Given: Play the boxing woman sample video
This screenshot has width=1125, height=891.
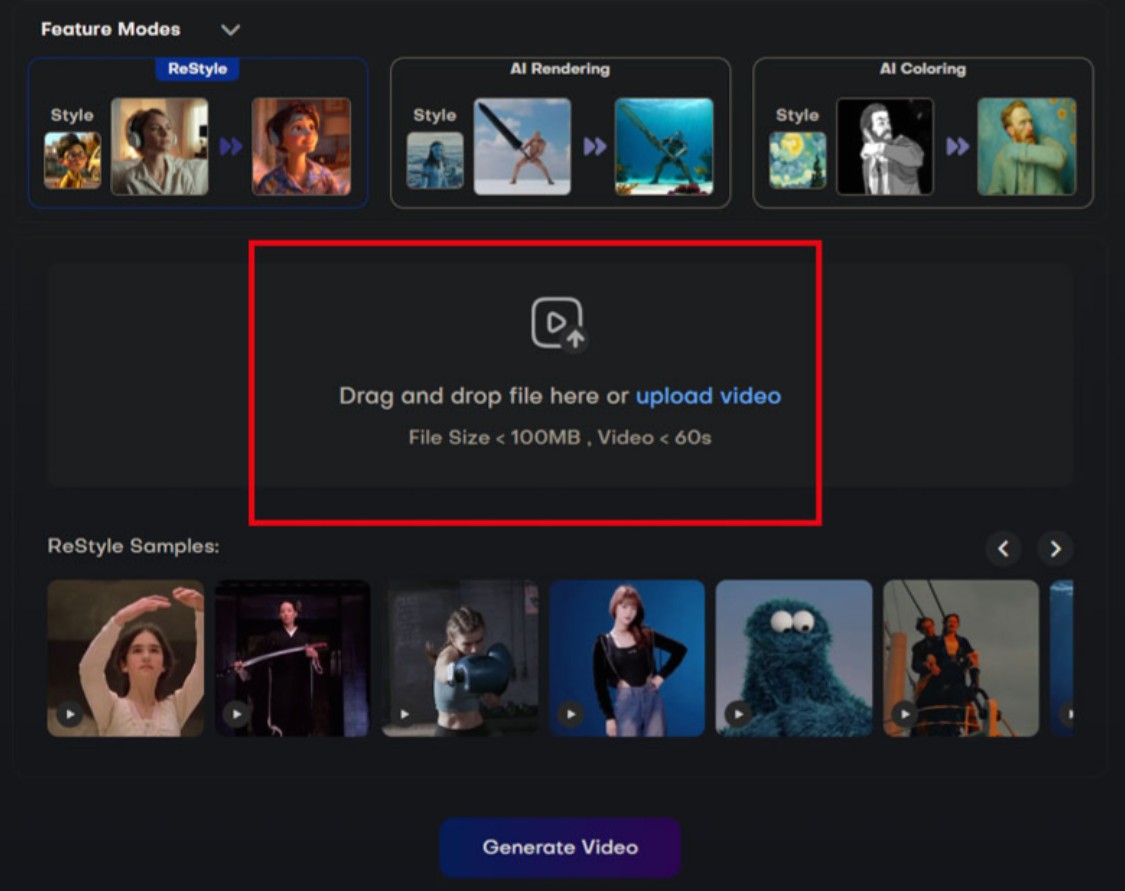Looking at the screenshot, I should pyautogui.click(x=403, y=714).
